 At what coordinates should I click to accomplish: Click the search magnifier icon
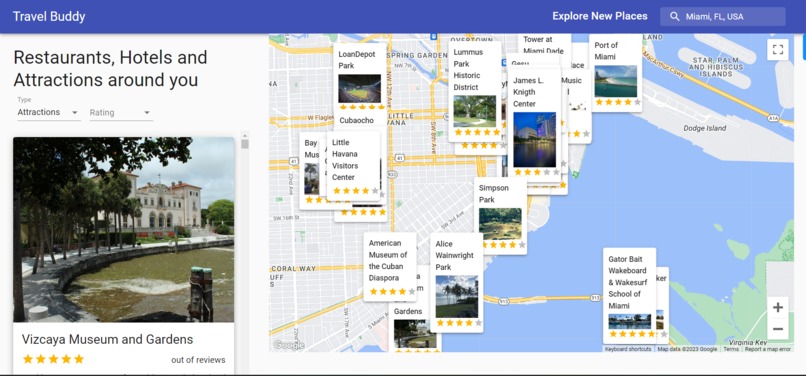tap(674, 16)
